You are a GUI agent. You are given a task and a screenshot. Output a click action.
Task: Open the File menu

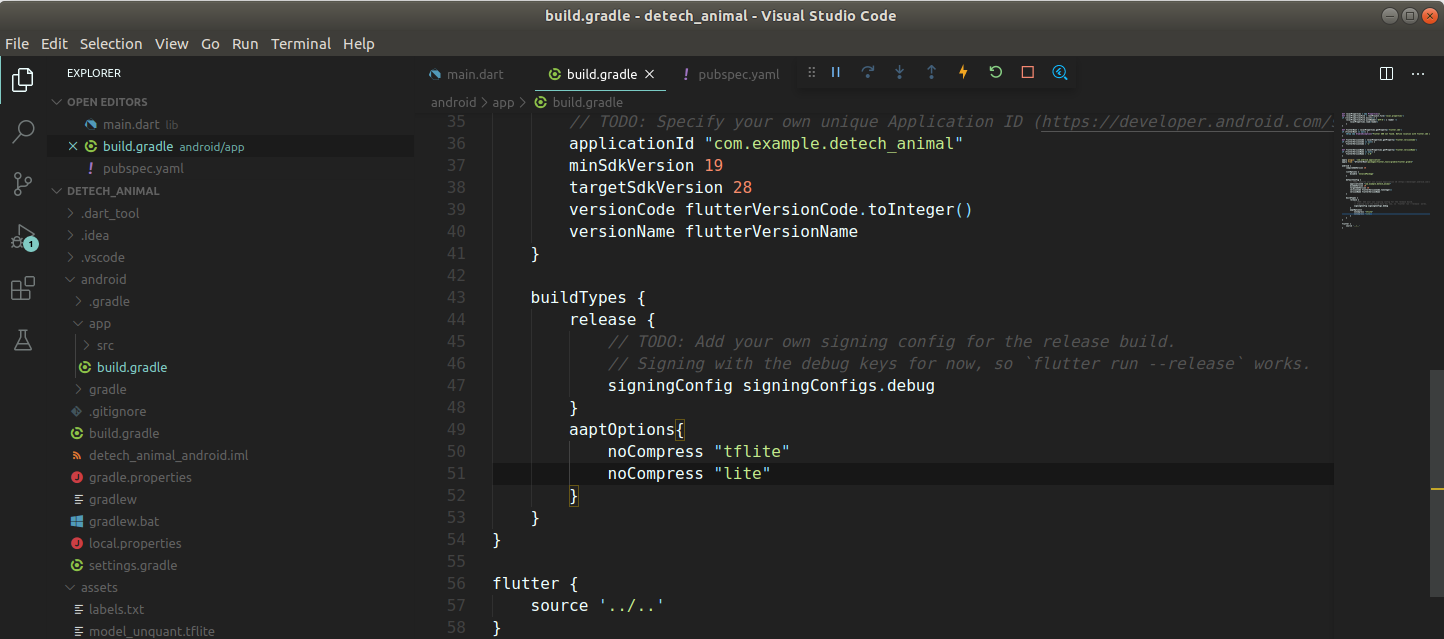coord(17,44)
